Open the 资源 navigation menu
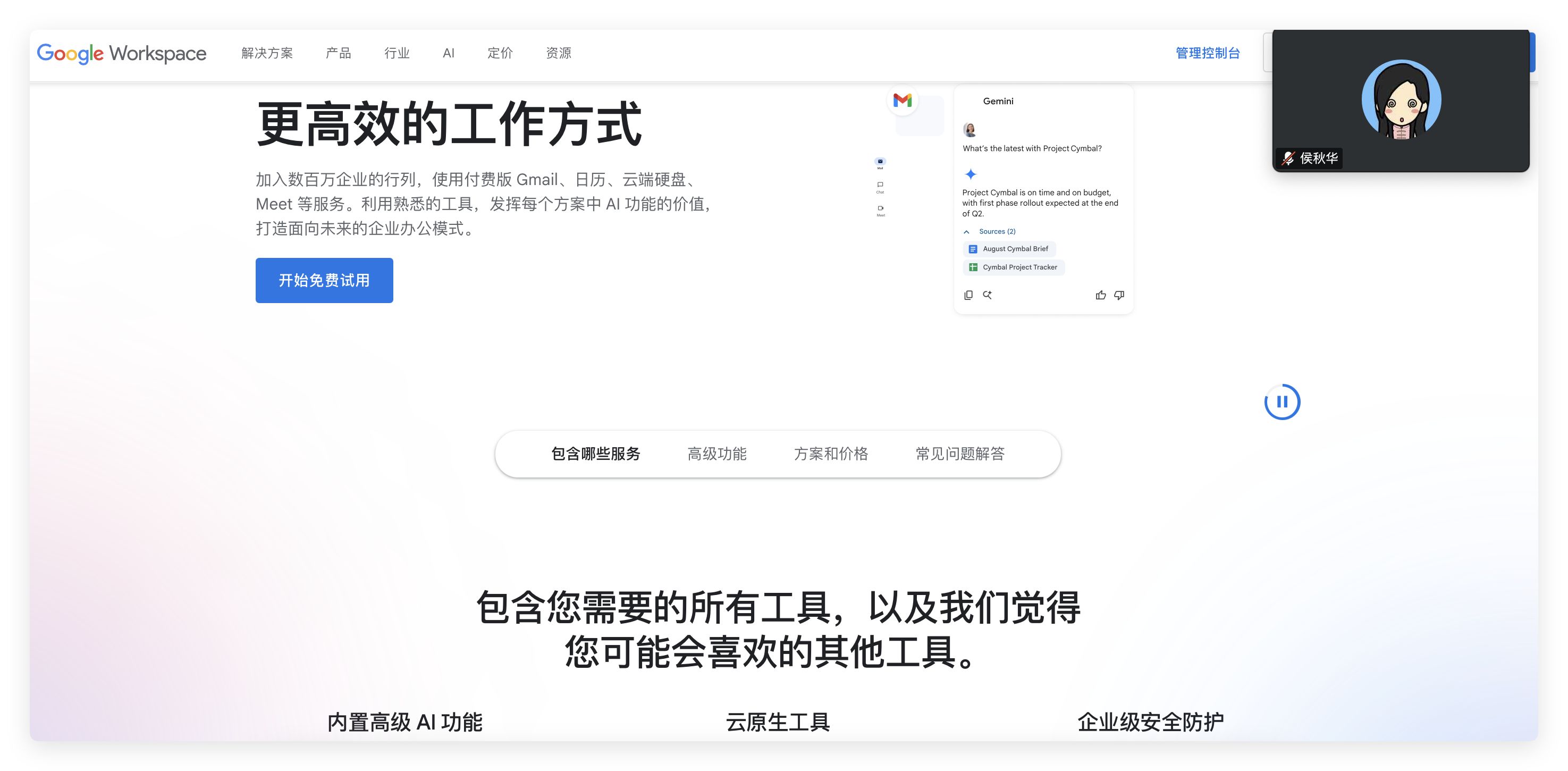The height and width of the screenshot is (771, 1568). point(558,54)
